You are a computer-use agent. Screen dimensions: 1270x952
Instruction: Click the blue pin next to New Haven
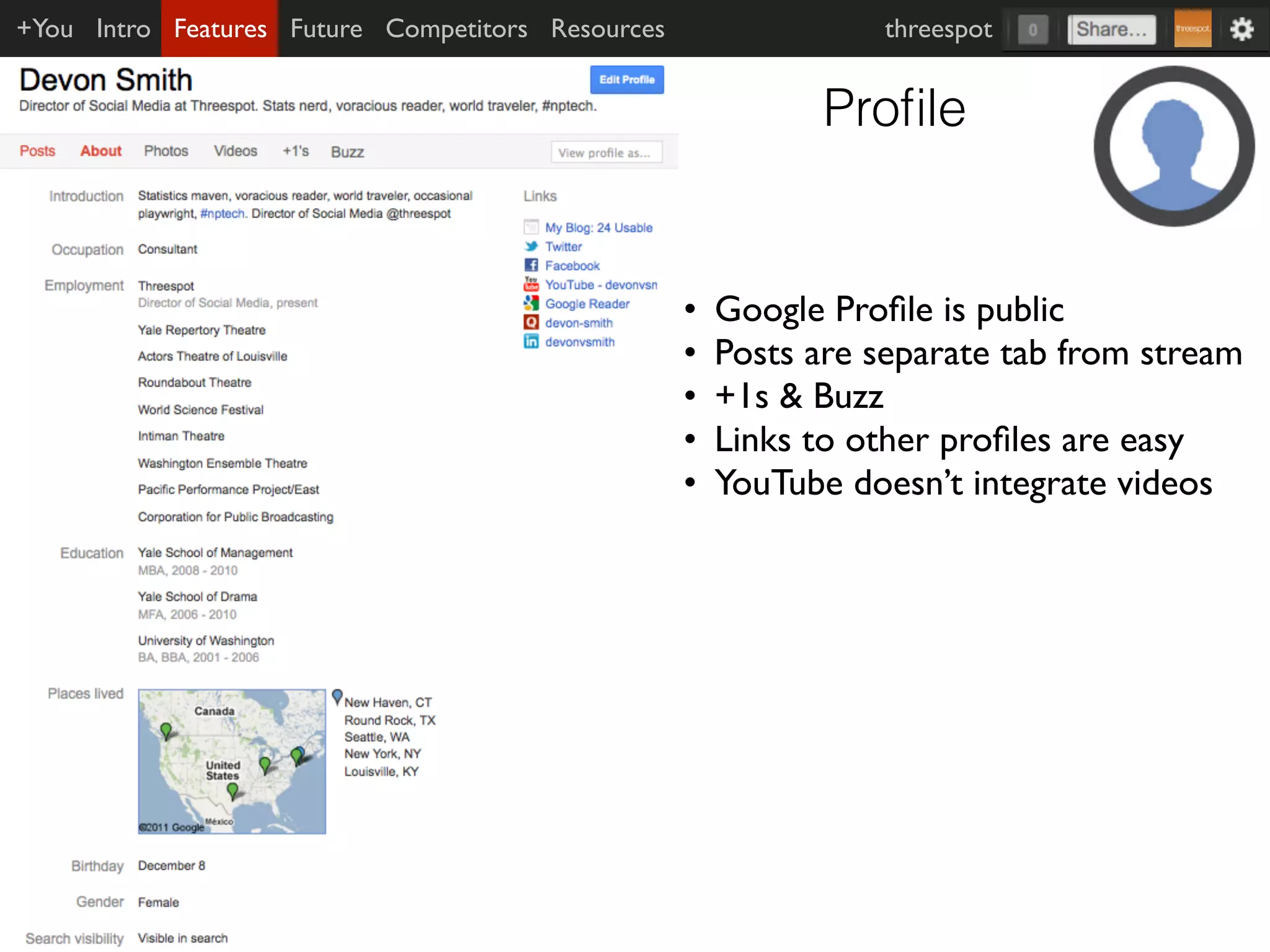click(337, 697)
